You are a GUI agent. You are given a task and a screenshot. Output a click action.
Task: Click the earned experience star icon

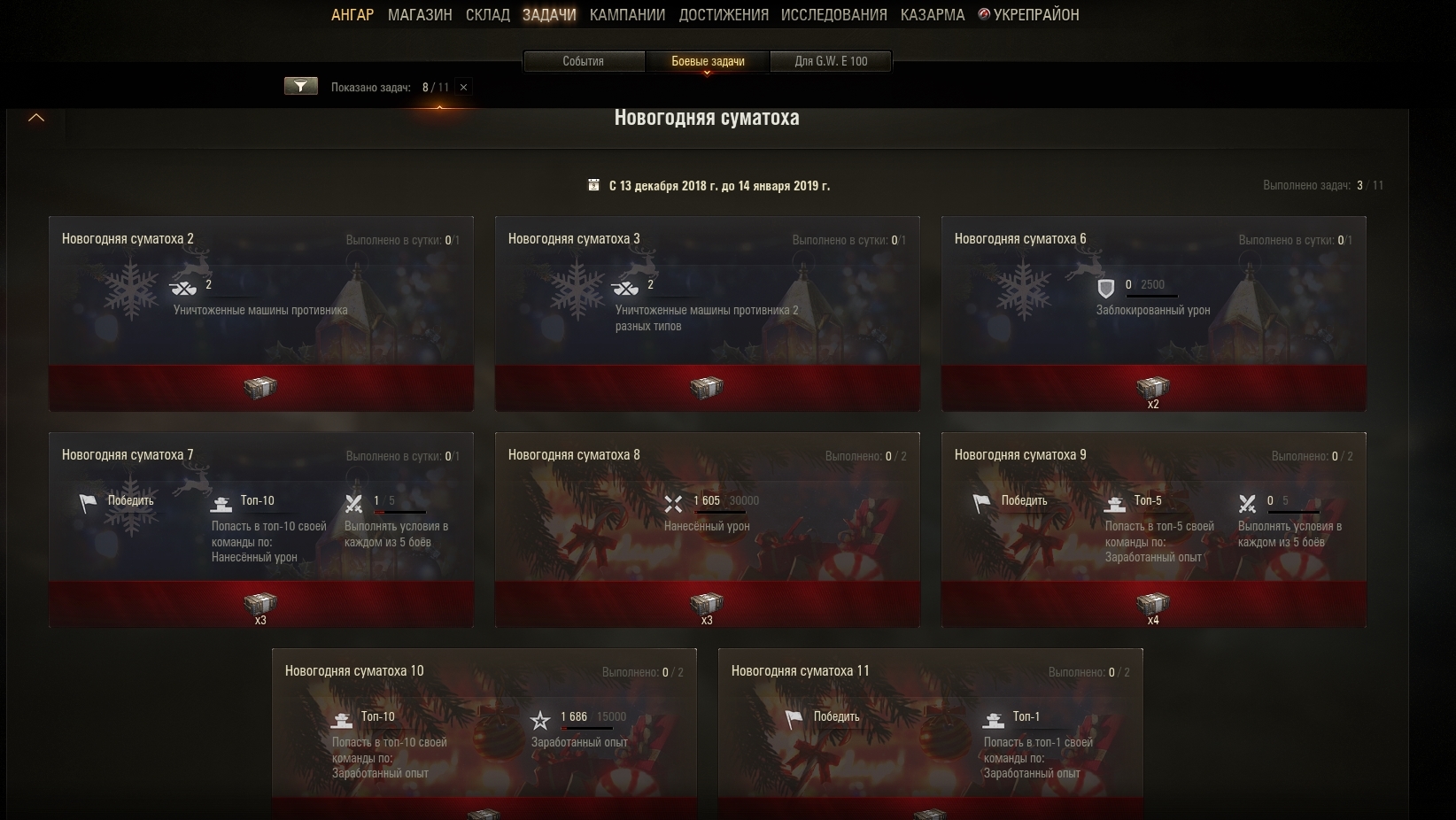[x=540, y=720]
